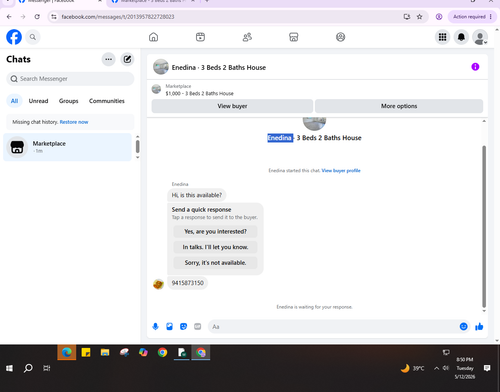
Task: Open the Video tab icon
Action: click(x=200, y=37)
